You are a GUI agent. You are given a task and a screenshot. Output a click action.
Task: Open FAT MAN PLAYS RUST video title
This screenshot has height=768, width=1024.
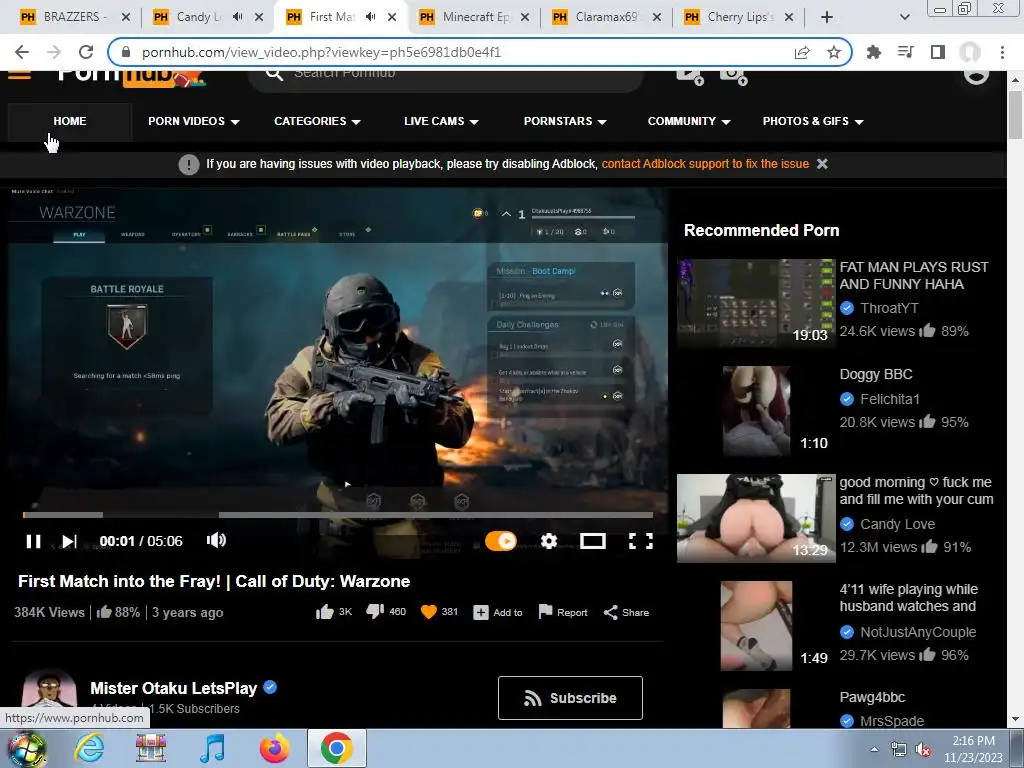coord(914,276)
